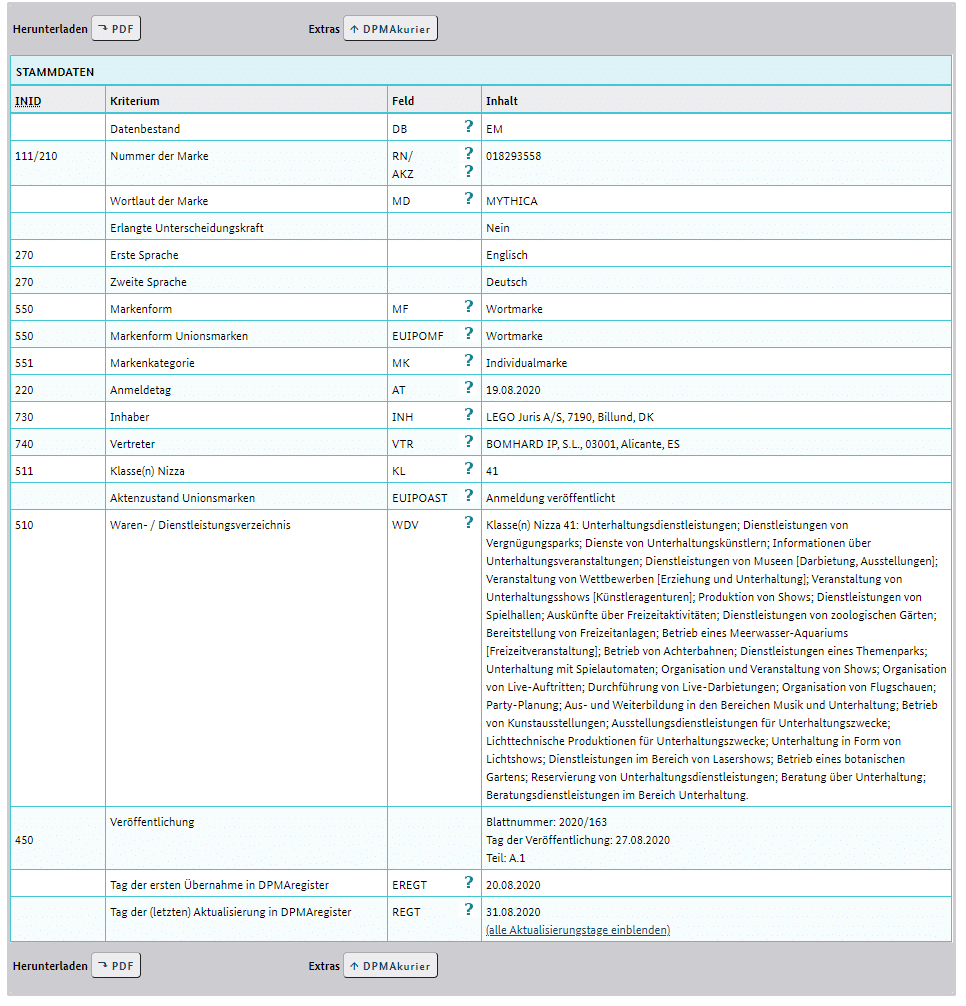Open help icon next to AKZ field
This screenshot has height=1006, width=966.
469,171
